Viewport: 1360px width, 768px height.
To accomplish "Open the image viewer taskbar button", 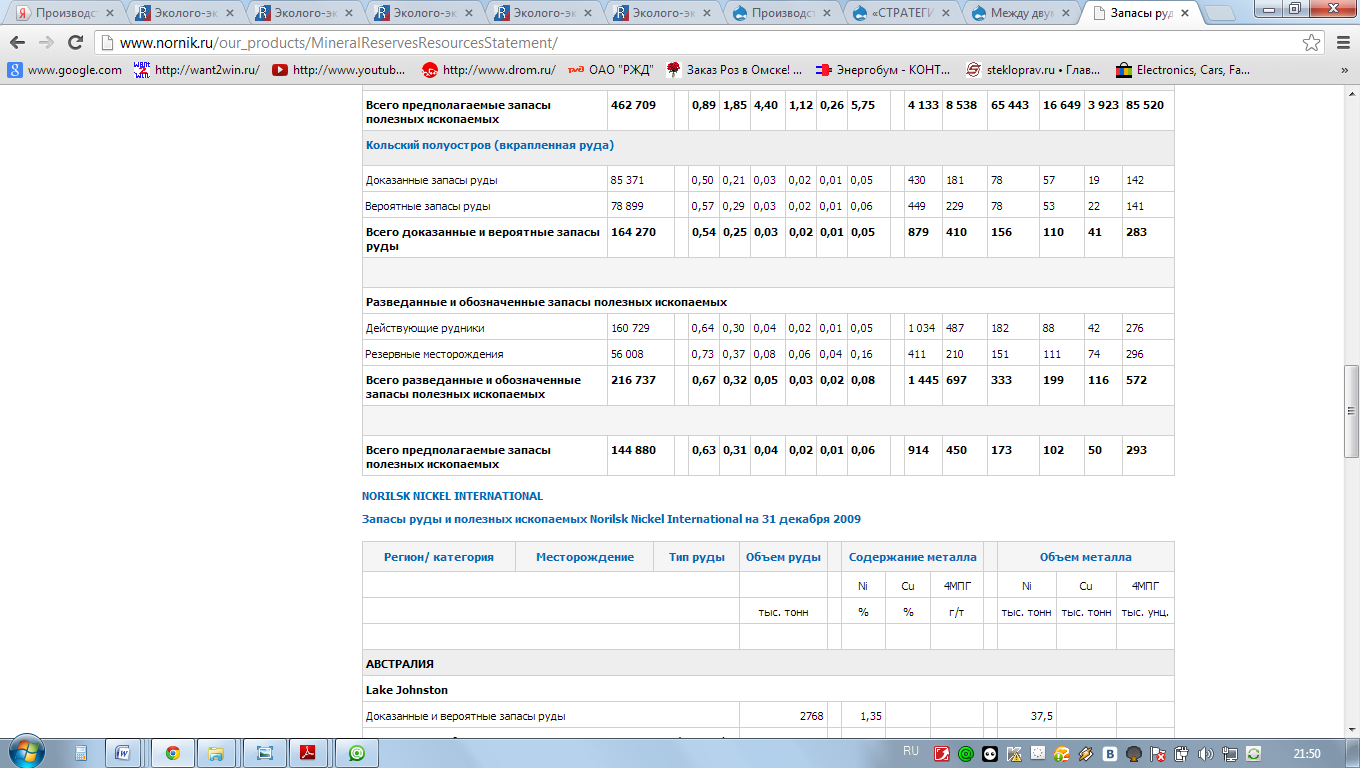I will coord(264,753).
